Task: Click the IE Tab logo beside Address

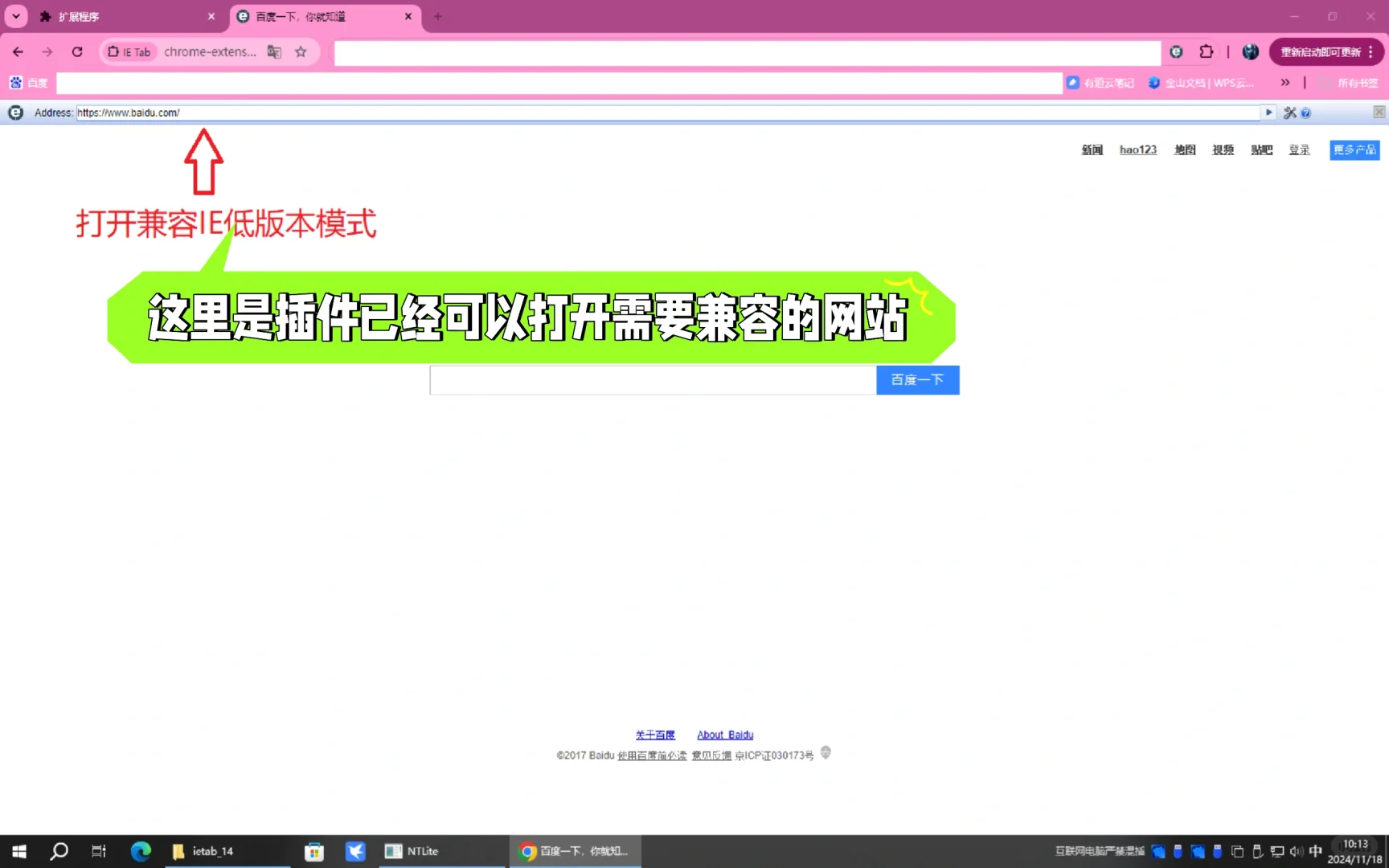Action: pos(15,113)
